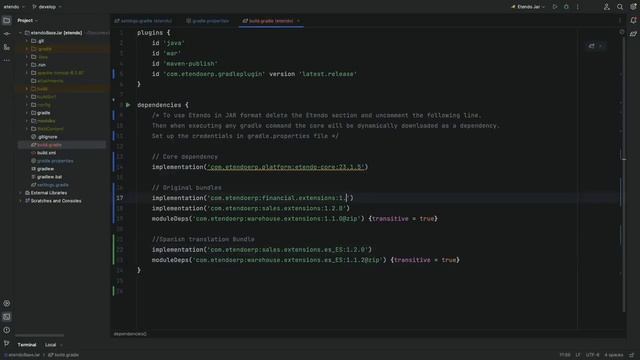This screenshot has width=640, height=360.
Task: Open Search Everywhere magnifier
Action: click(620, 7)
